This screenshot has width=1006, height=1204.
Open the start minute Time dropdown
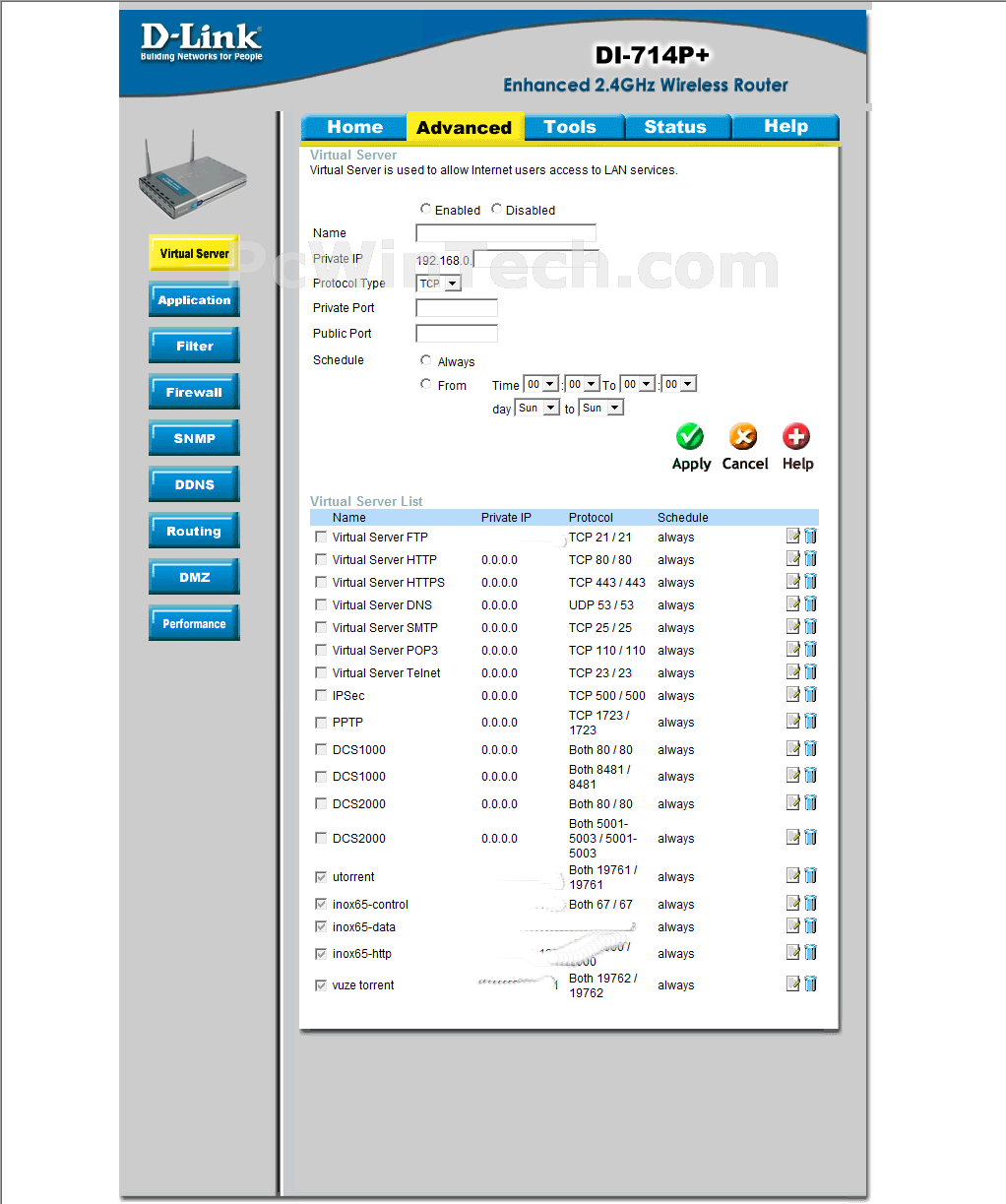[x=582, y=384]
